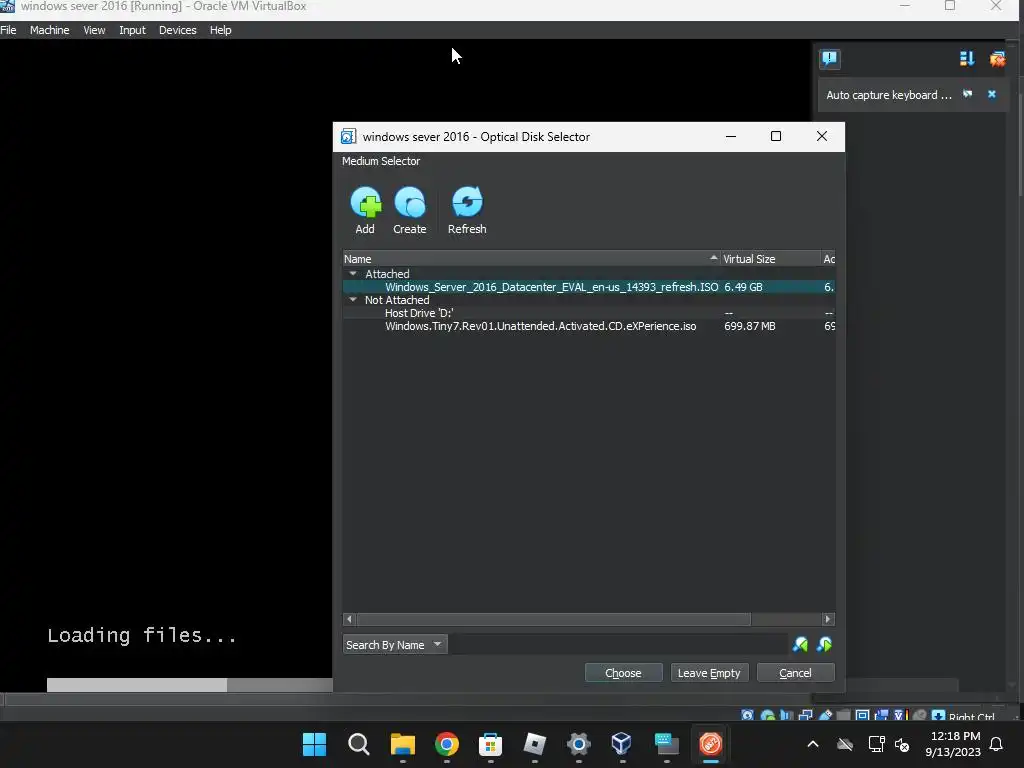Click the audio status bar indicator

pos(786,715)
